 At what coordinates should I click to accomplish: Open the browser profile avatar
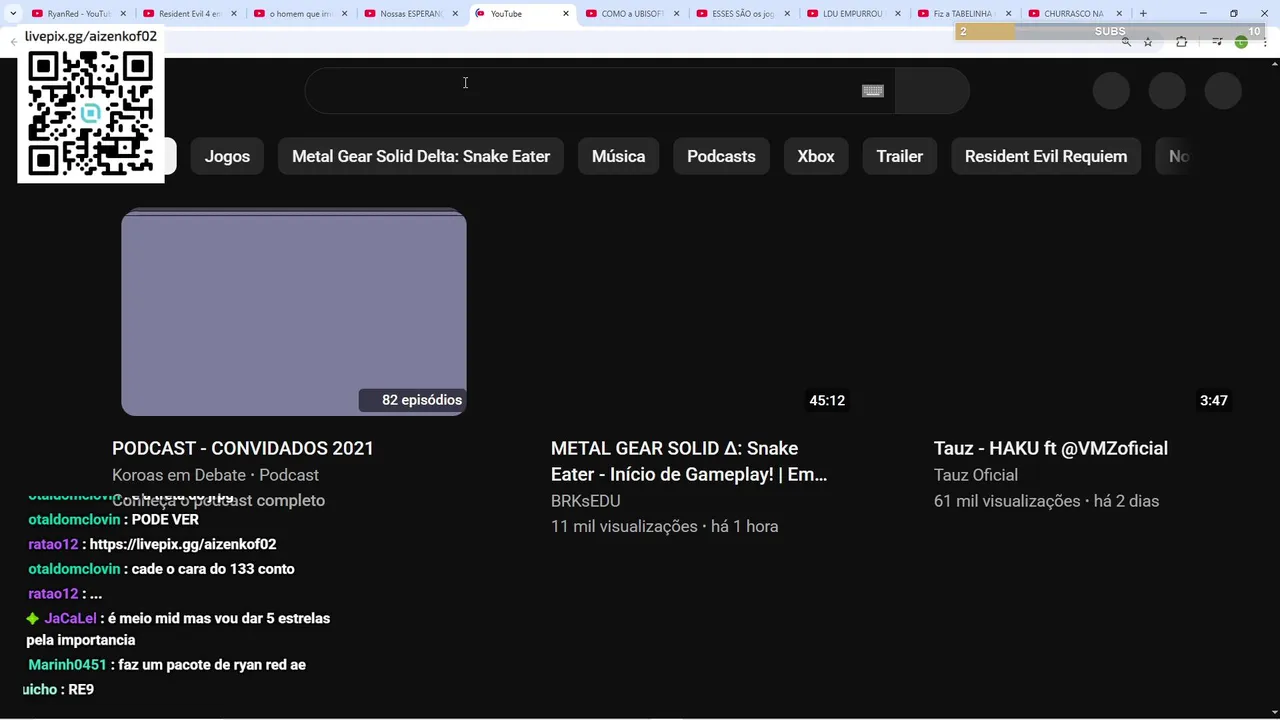click(1241, 42)
